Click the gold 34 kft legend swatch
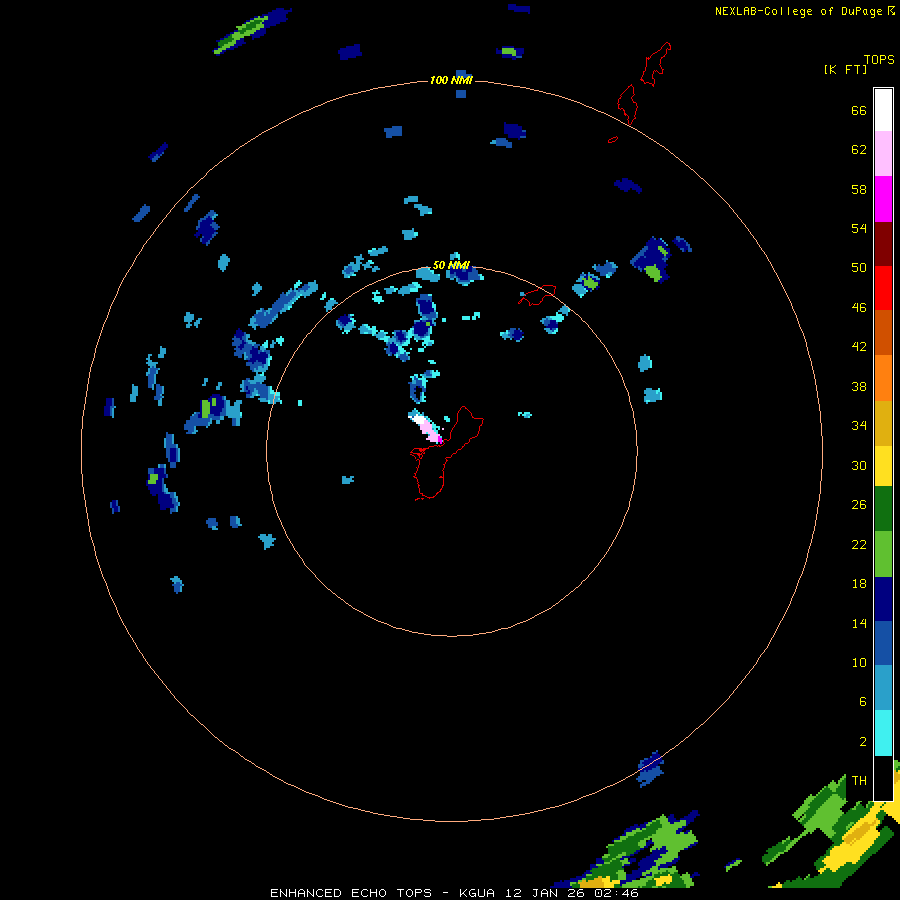Viewport: 900px width, 900px height. [x=883, y=423]
